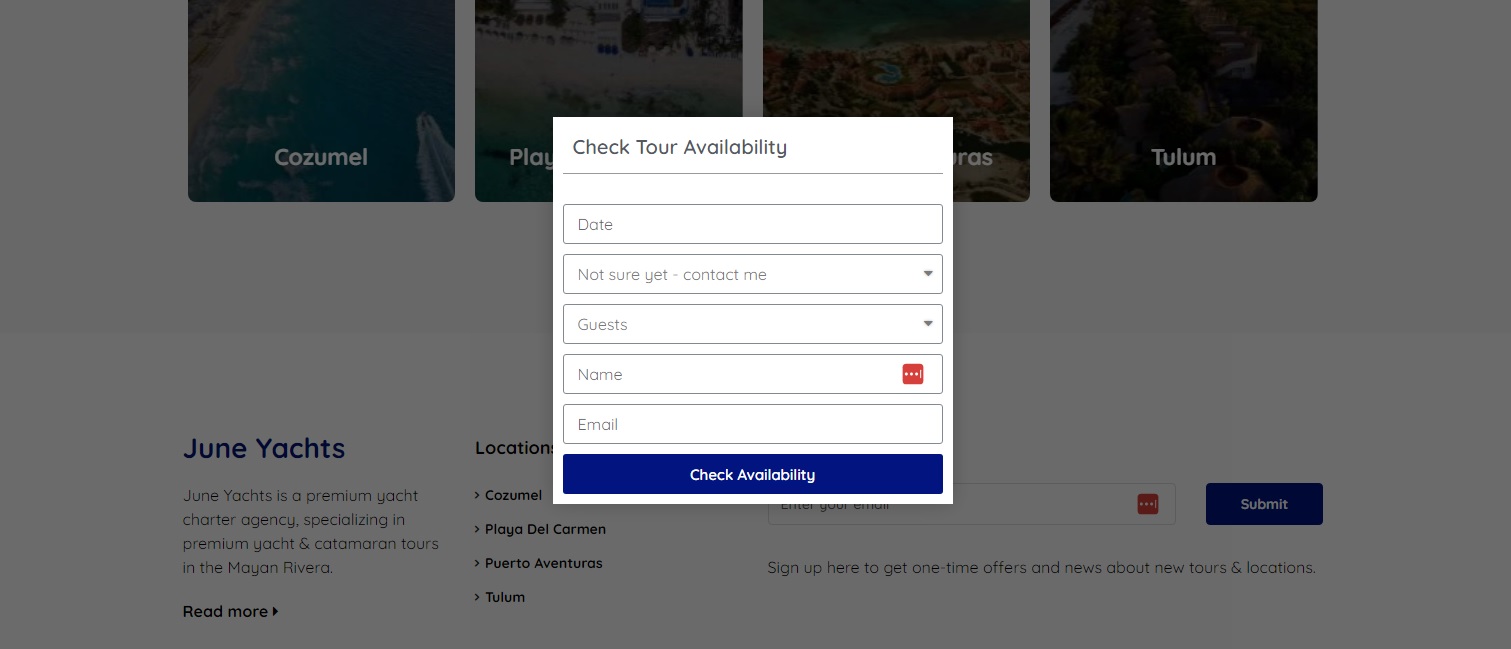Click the Email field in the modal
Image resolution: width=1511 pixels, height=649 pixels.
752,424
